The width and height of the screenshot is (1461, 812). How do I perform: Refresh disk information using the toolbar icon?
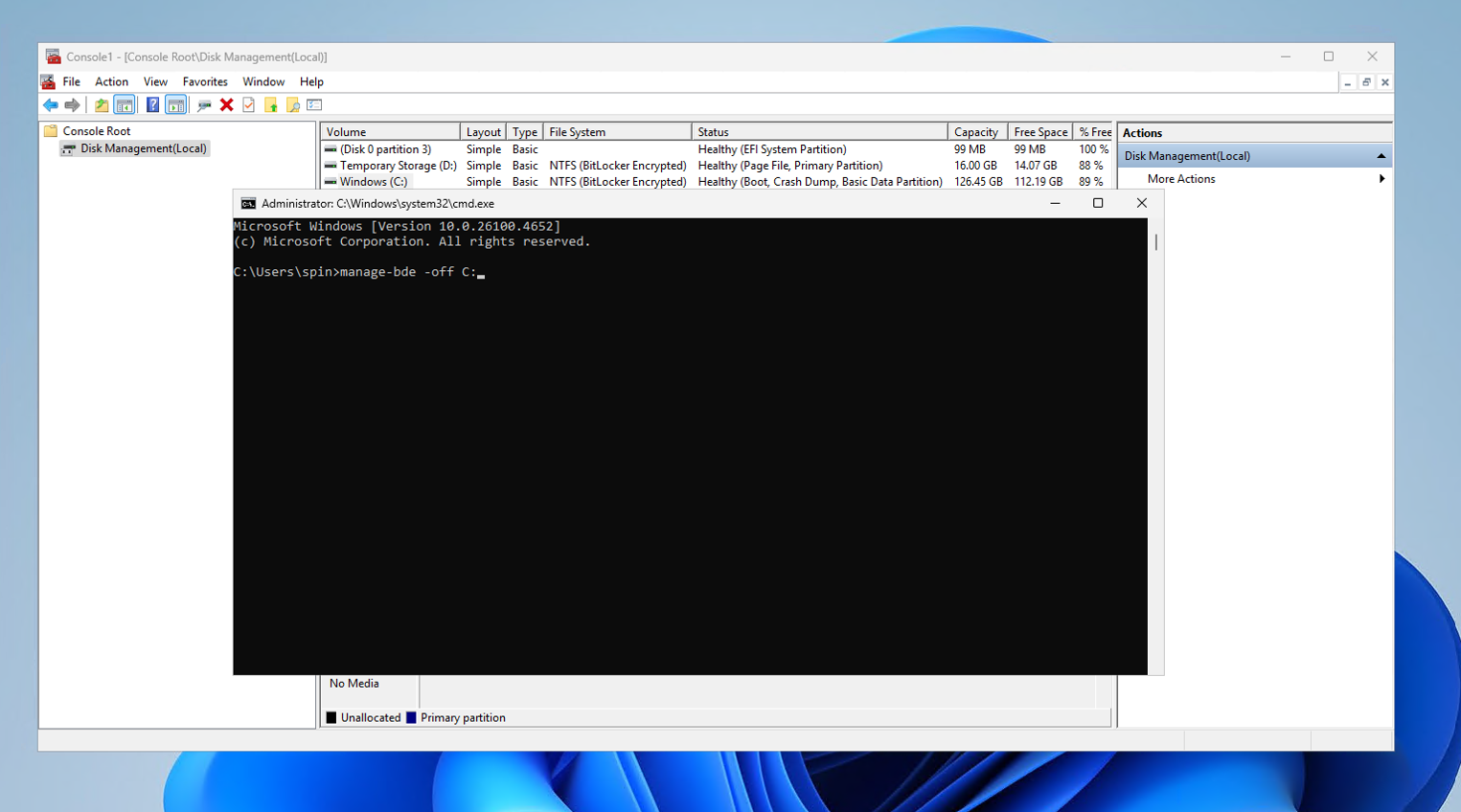click(x=206, y=105)
